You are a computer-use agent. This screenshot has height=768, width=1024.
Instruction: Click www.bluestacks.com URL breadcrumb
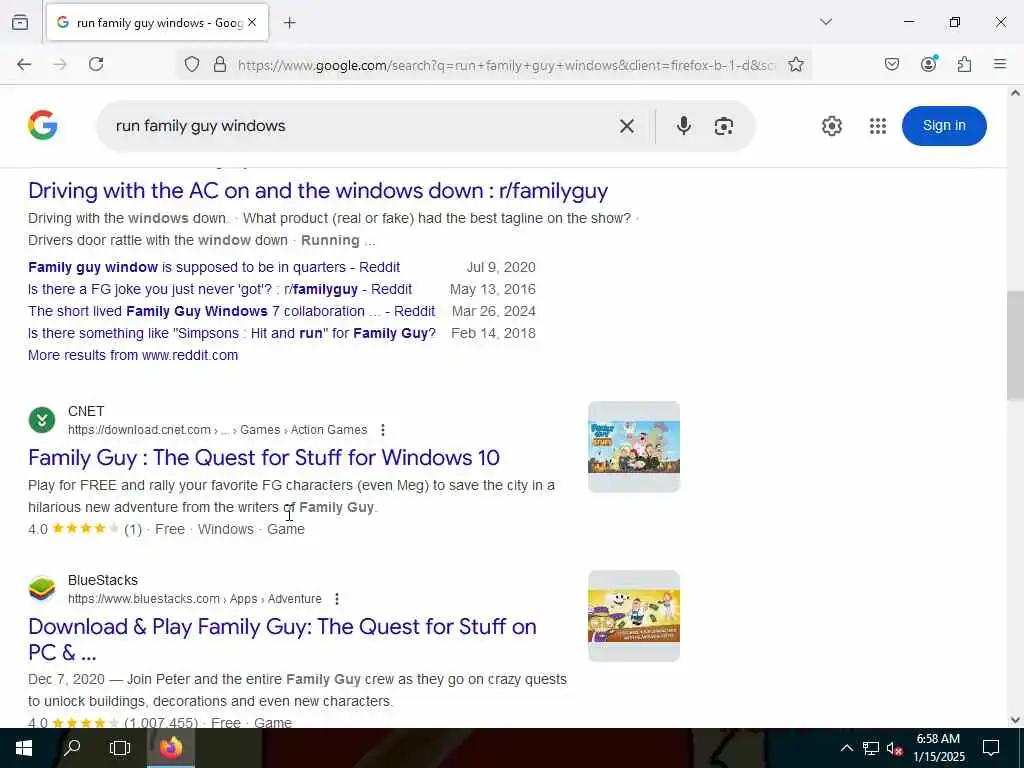195,599
